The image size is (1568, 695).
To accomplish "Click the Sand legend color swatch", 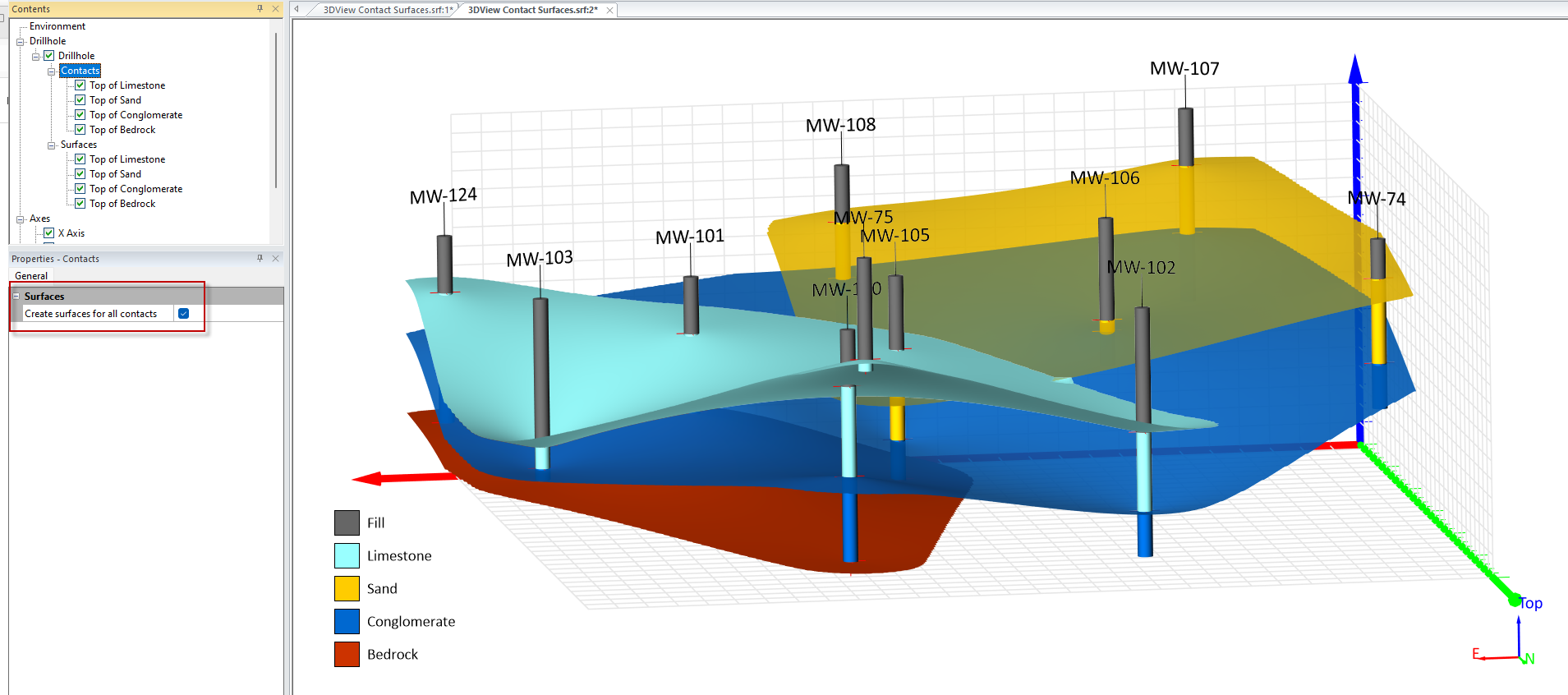I will click(347, 589).
